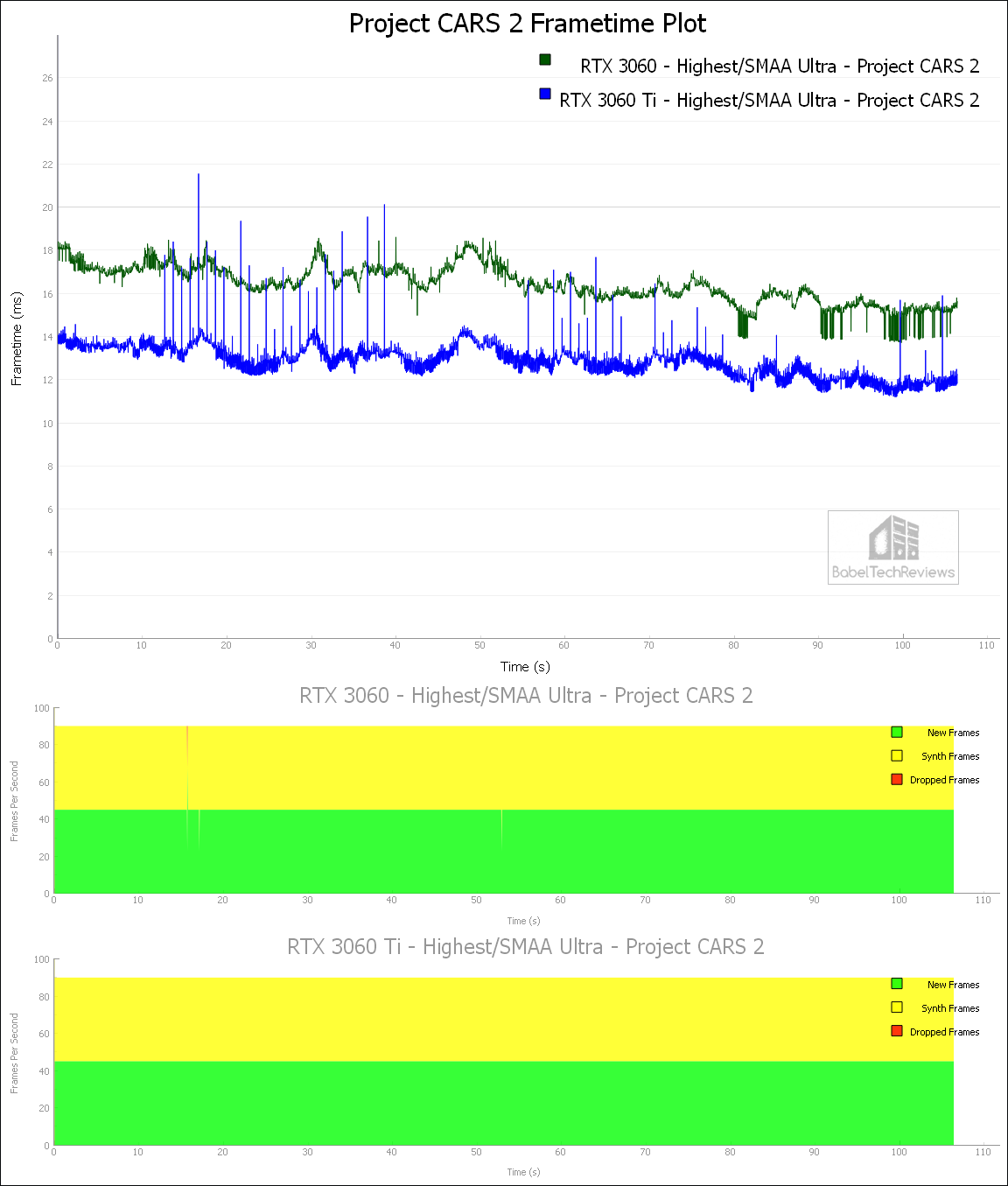
Task: Click the RTX 3060 Ti interval chart title
Action: click(x=526, y=947)
